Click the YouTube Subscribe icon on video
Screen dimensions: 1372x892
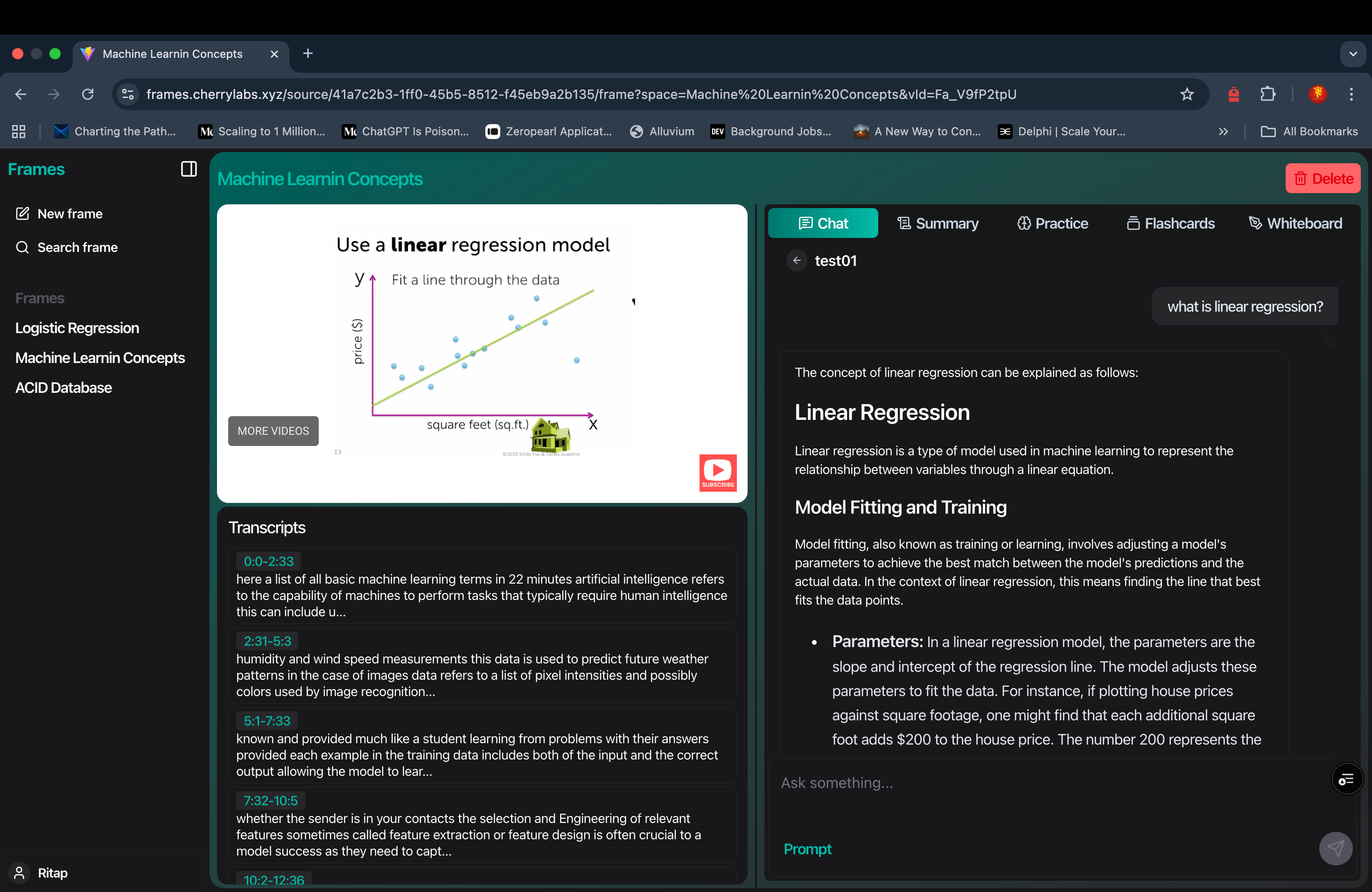point(718,473)
